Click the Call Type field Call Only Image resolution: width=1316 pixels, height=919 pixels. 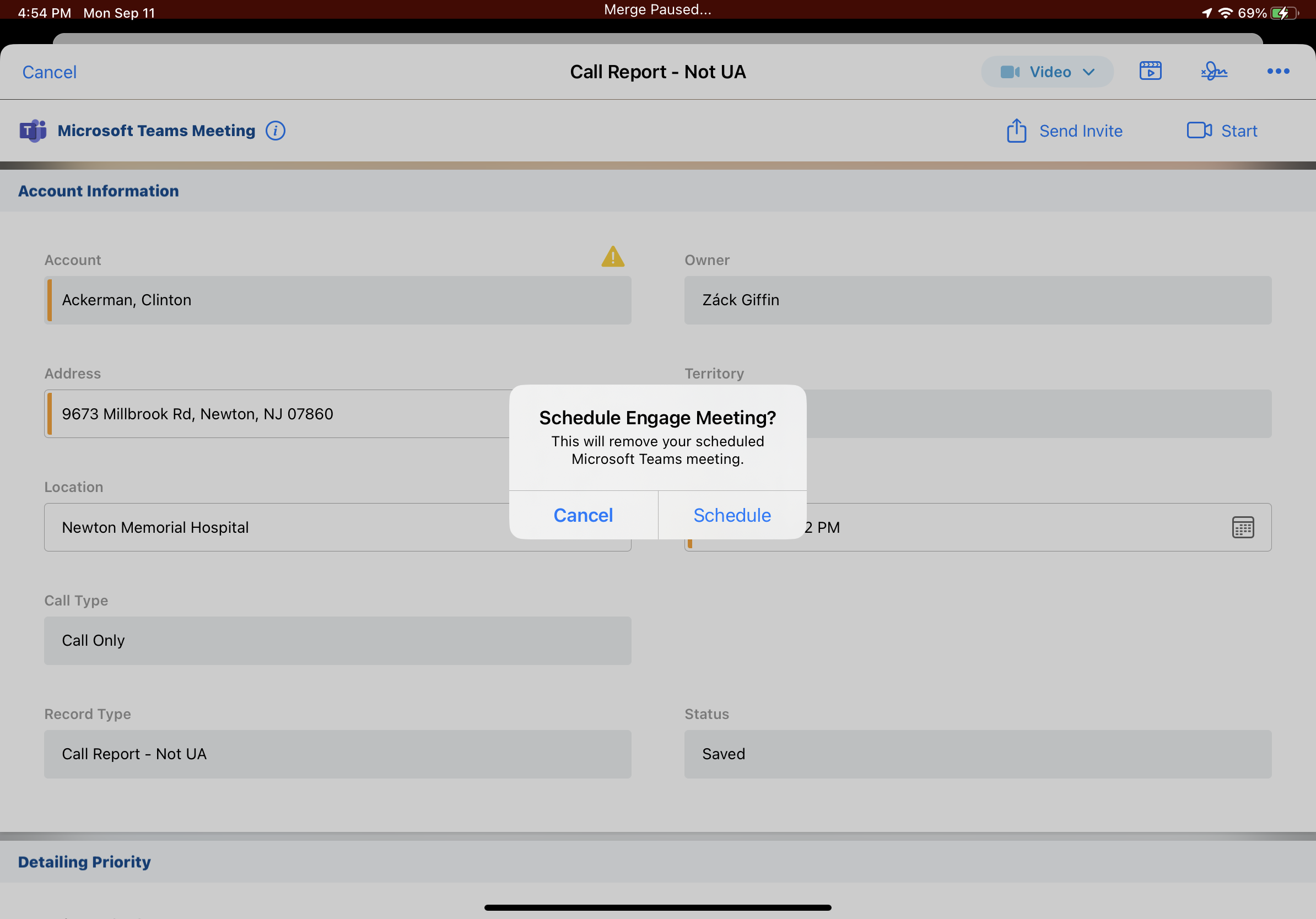point(337,641)
